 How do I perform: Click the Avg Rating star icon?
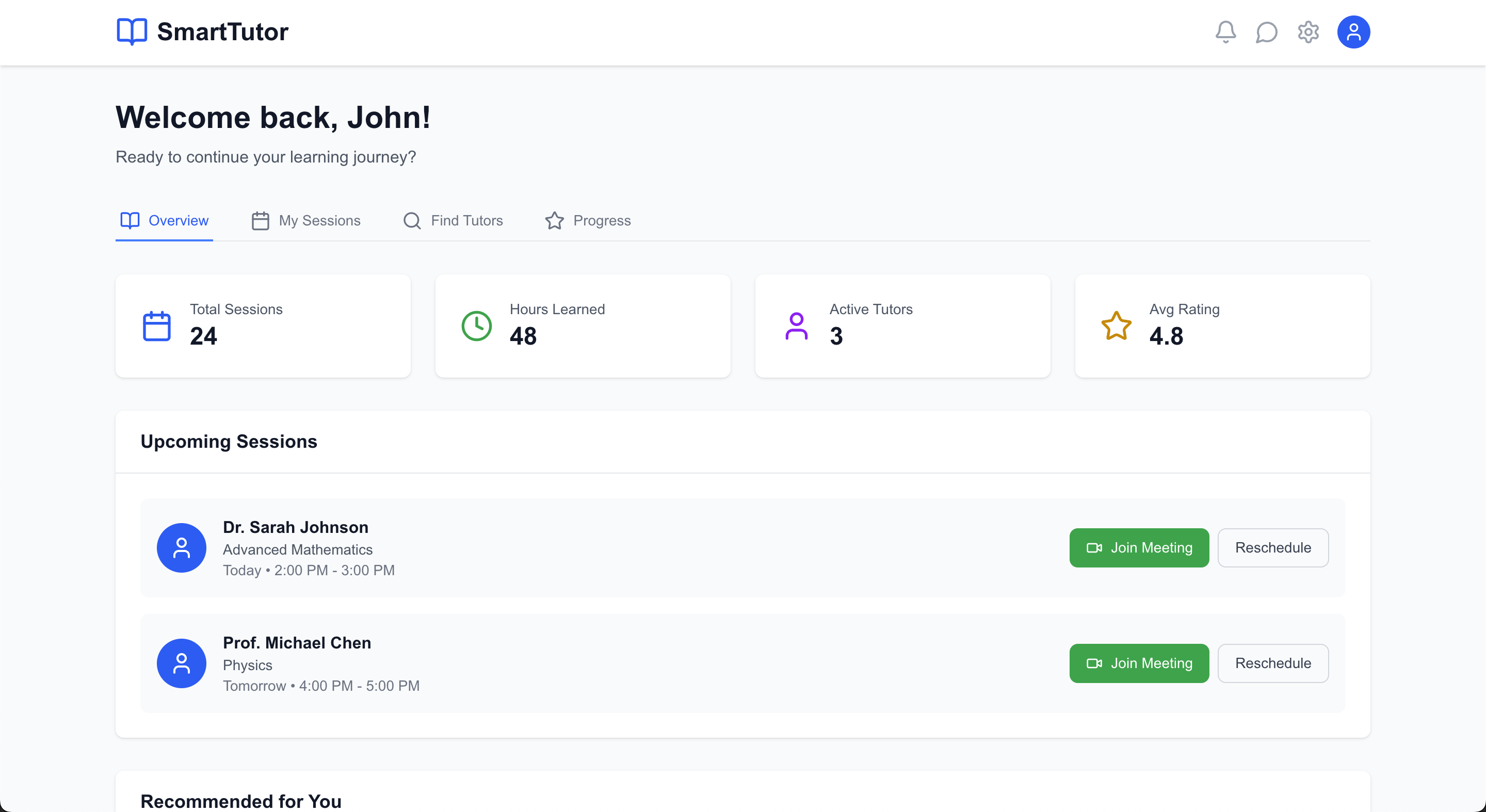1116,326
